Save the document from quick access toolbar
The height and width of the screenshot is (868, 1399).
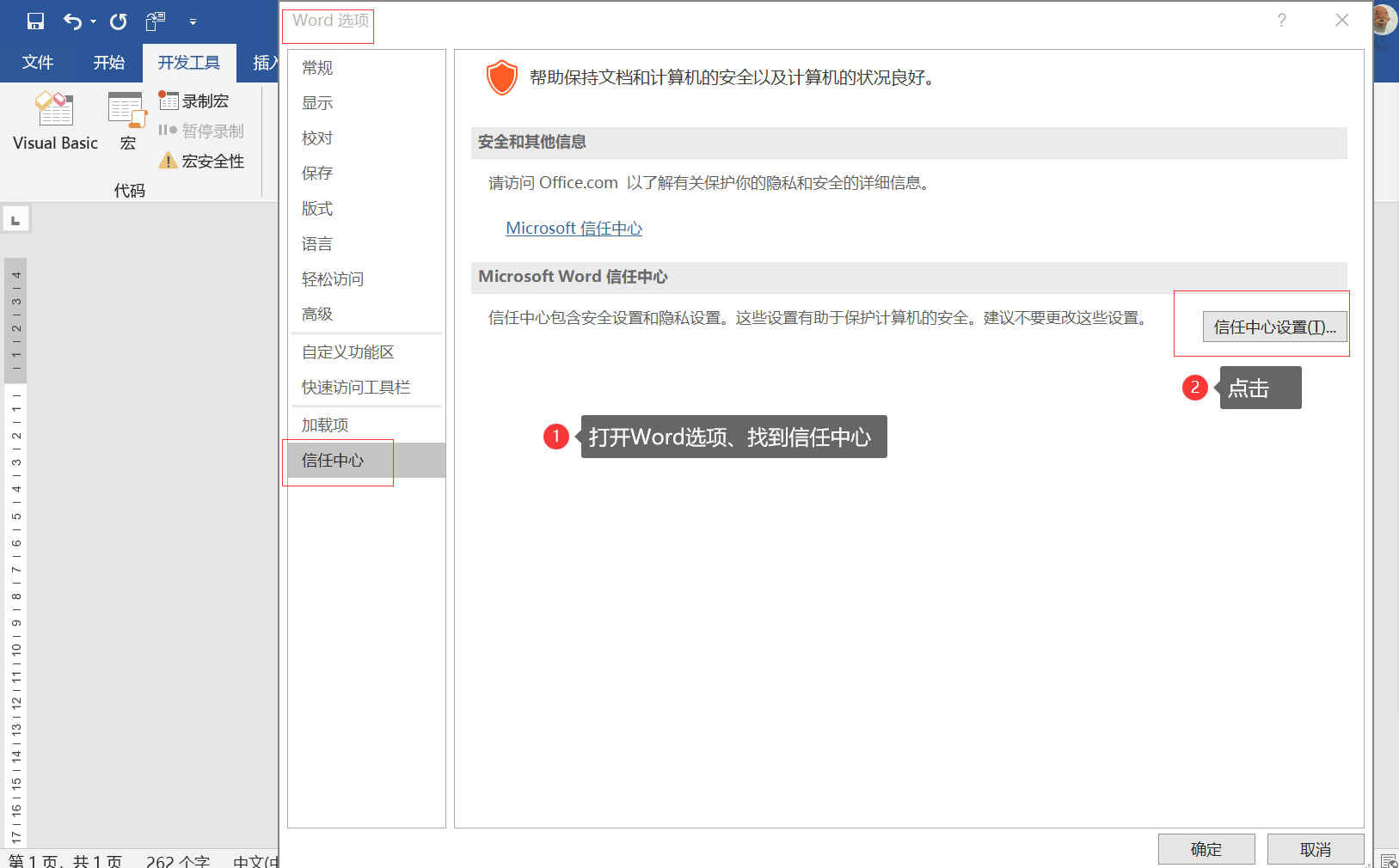tap(35, 21)
